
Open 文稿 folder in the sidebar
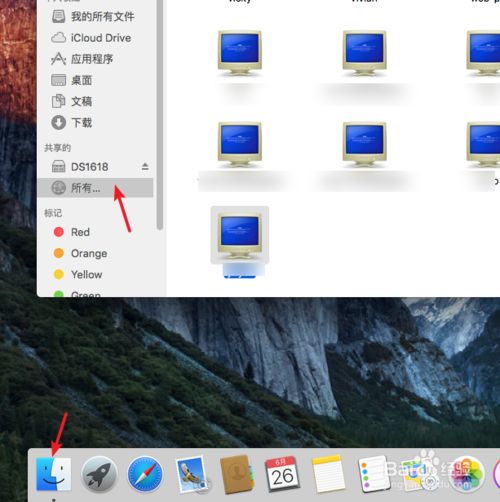72,101
